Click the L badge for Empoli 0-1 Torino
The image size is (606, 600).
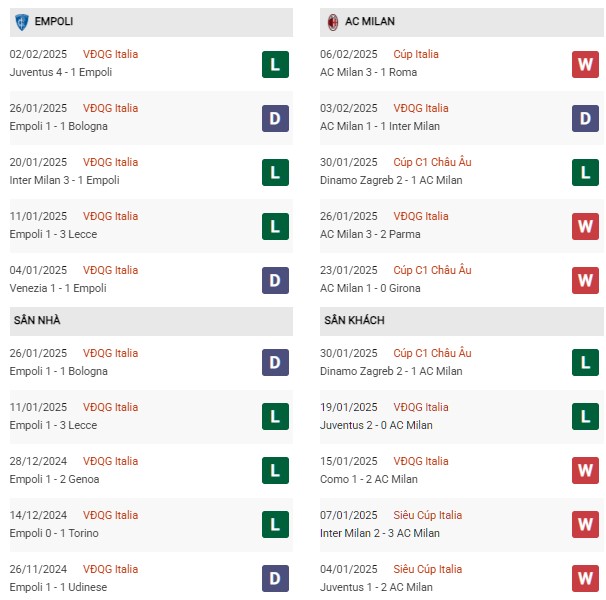(275, 525)
